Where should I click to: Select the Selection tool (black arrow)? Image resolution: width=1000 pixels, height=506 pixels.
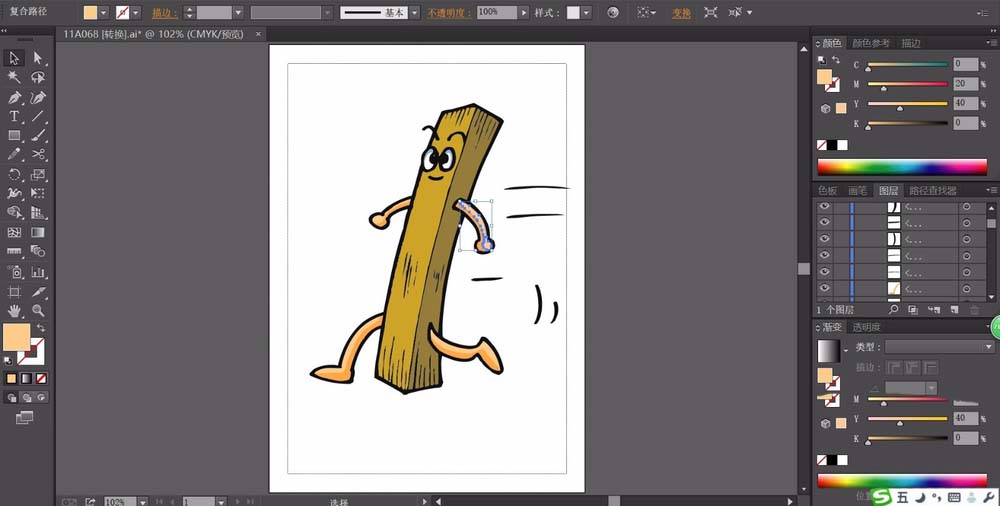tap(14, 58)
